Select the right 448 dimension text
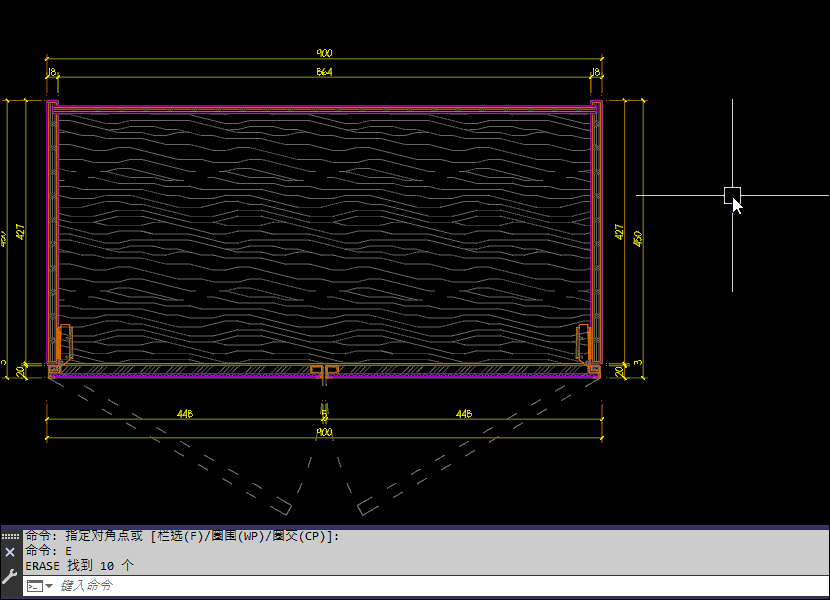Screen dimensions: 830x600 pyautogui.click(x=463, y=413)
